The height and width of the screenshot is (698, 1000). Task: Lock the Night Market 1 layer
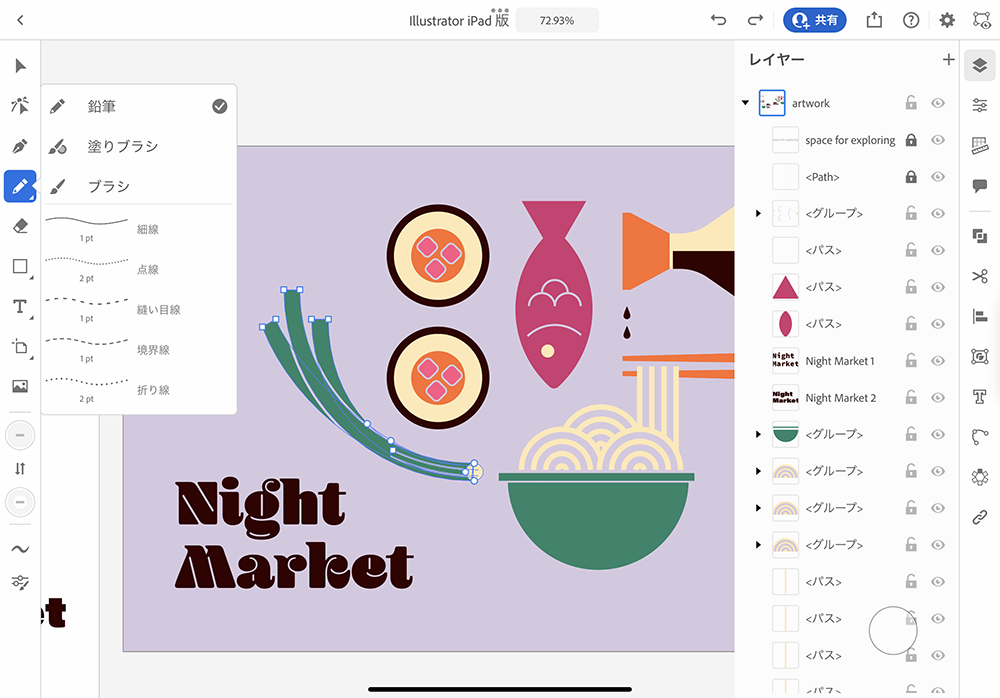pyautogui.click(x=911, y=360)
